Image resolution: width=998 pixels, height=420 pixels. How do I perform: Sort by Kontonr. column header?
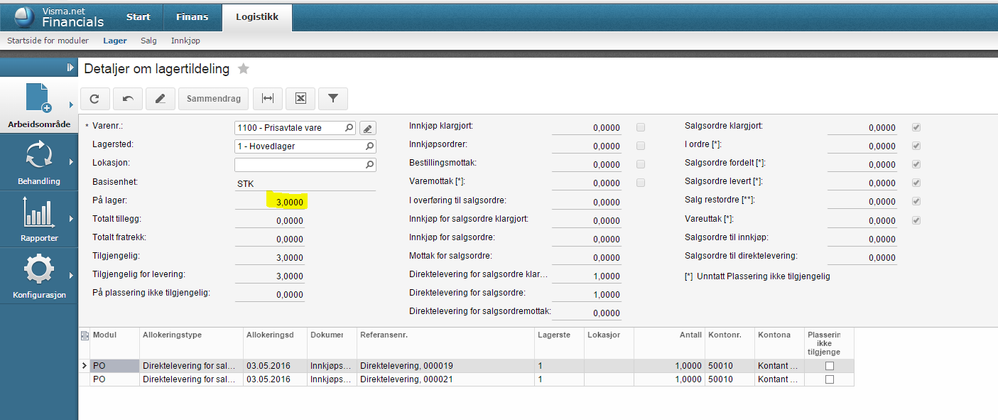pyautogui.click(x=729, y=343)
